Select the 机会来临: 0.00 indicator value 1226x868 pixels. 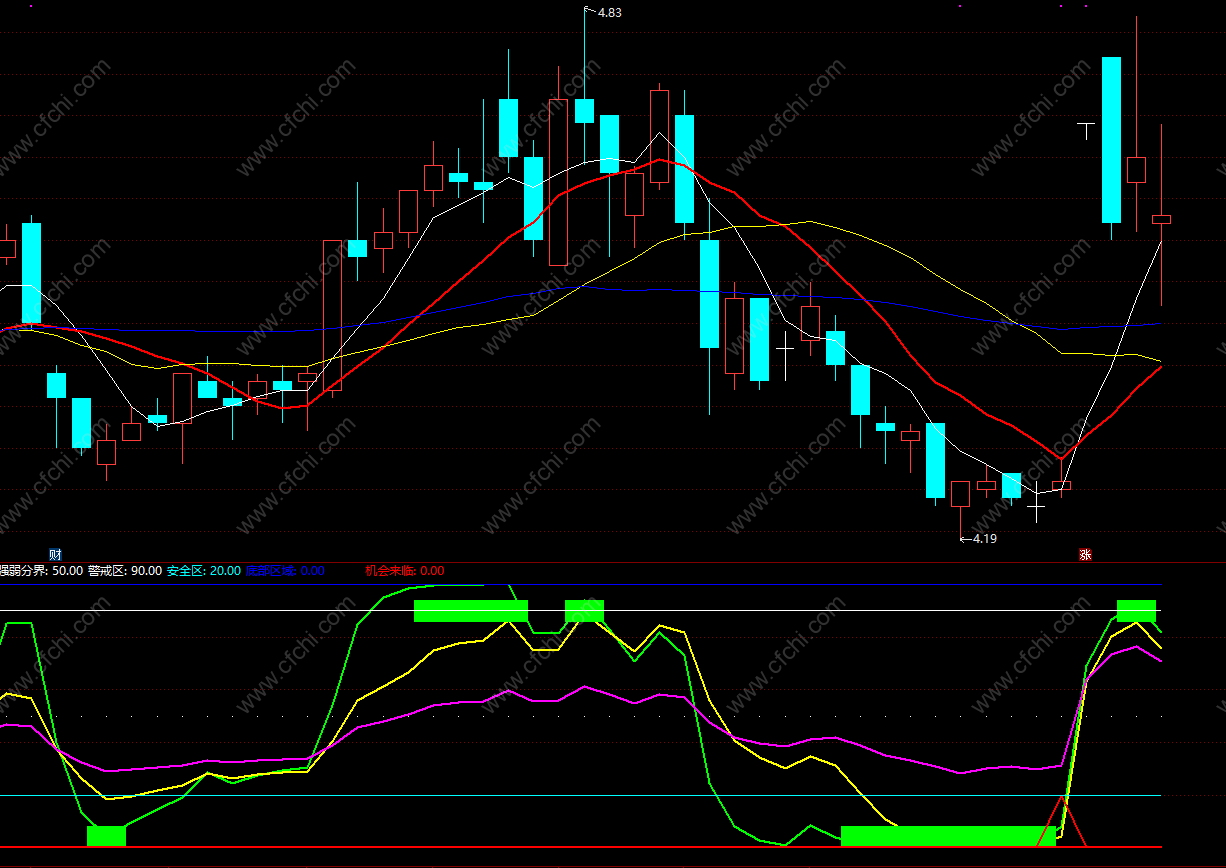coord(404,570)
